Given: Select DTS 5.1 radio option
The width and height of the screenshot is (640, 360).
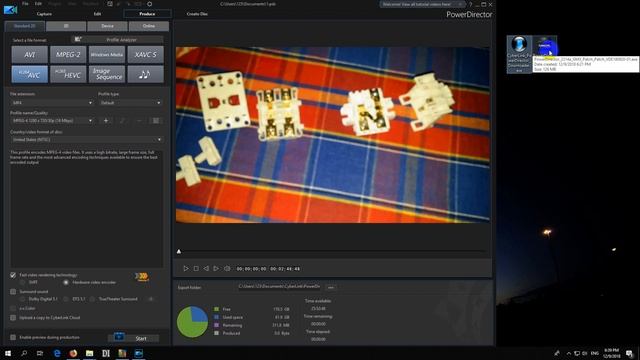Looking at the screenshot, I should 66,299.
